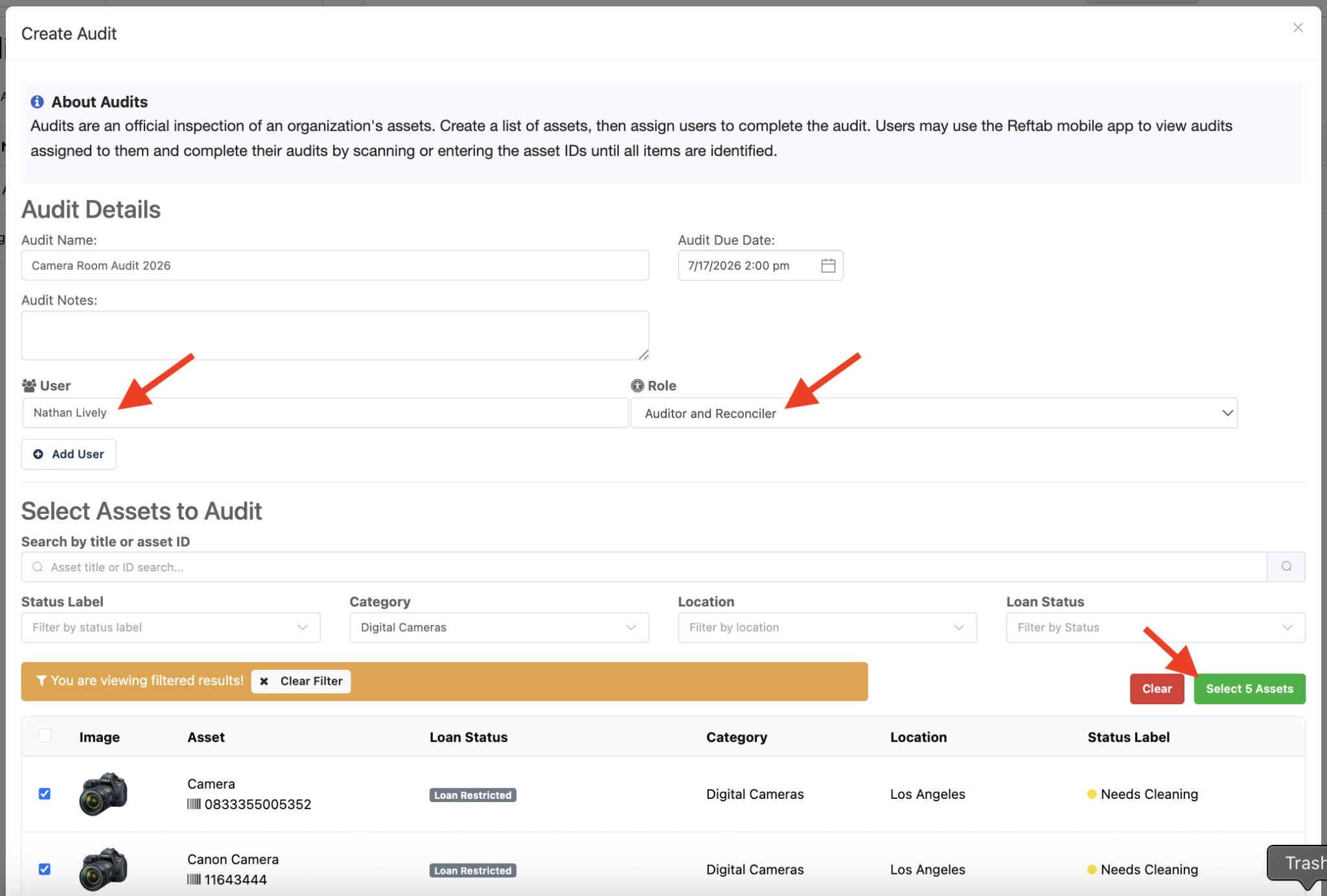Screen dimensions: 1327x896
Task: Open the Location filter dropdown
Action: tap(827, 627)
